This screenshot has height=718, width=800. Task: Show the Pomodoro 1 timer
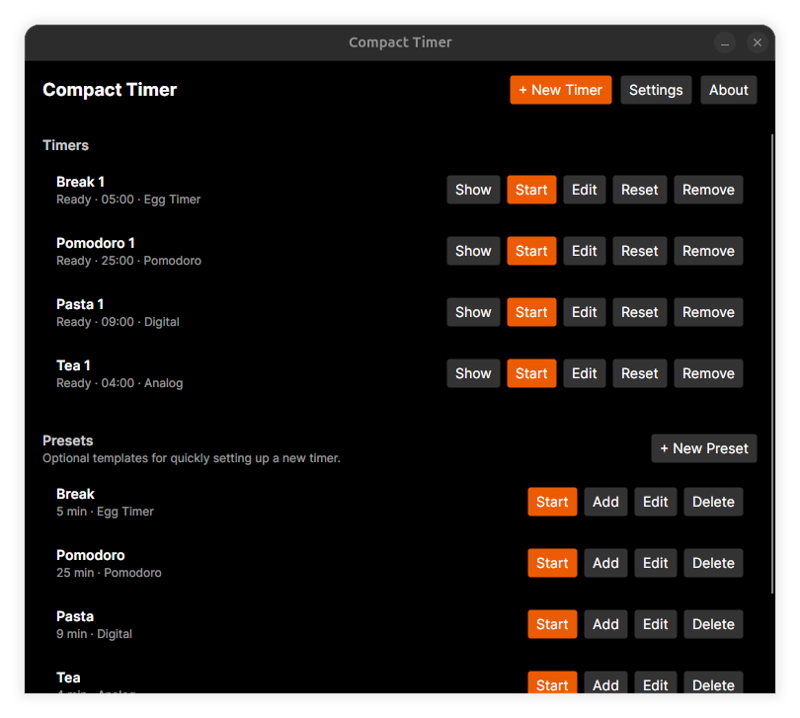point(473,251)
